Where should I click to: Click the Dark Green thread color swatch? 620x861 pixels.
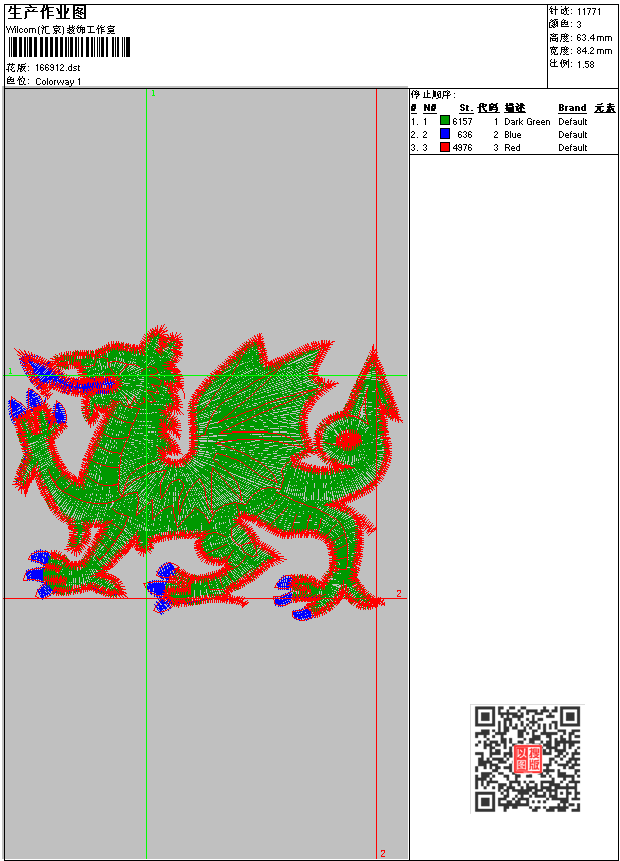point(445,121)
